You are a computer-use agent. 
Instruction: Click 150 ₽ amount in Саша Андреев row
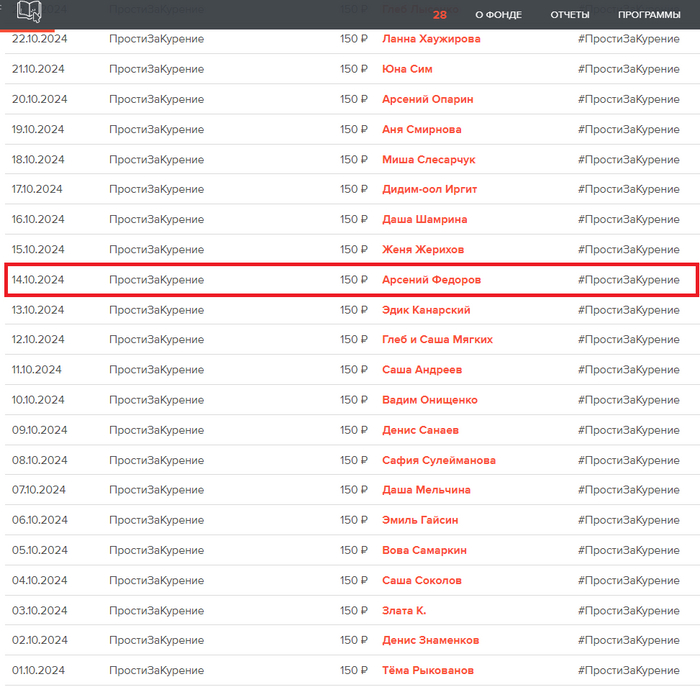[354, 370]
